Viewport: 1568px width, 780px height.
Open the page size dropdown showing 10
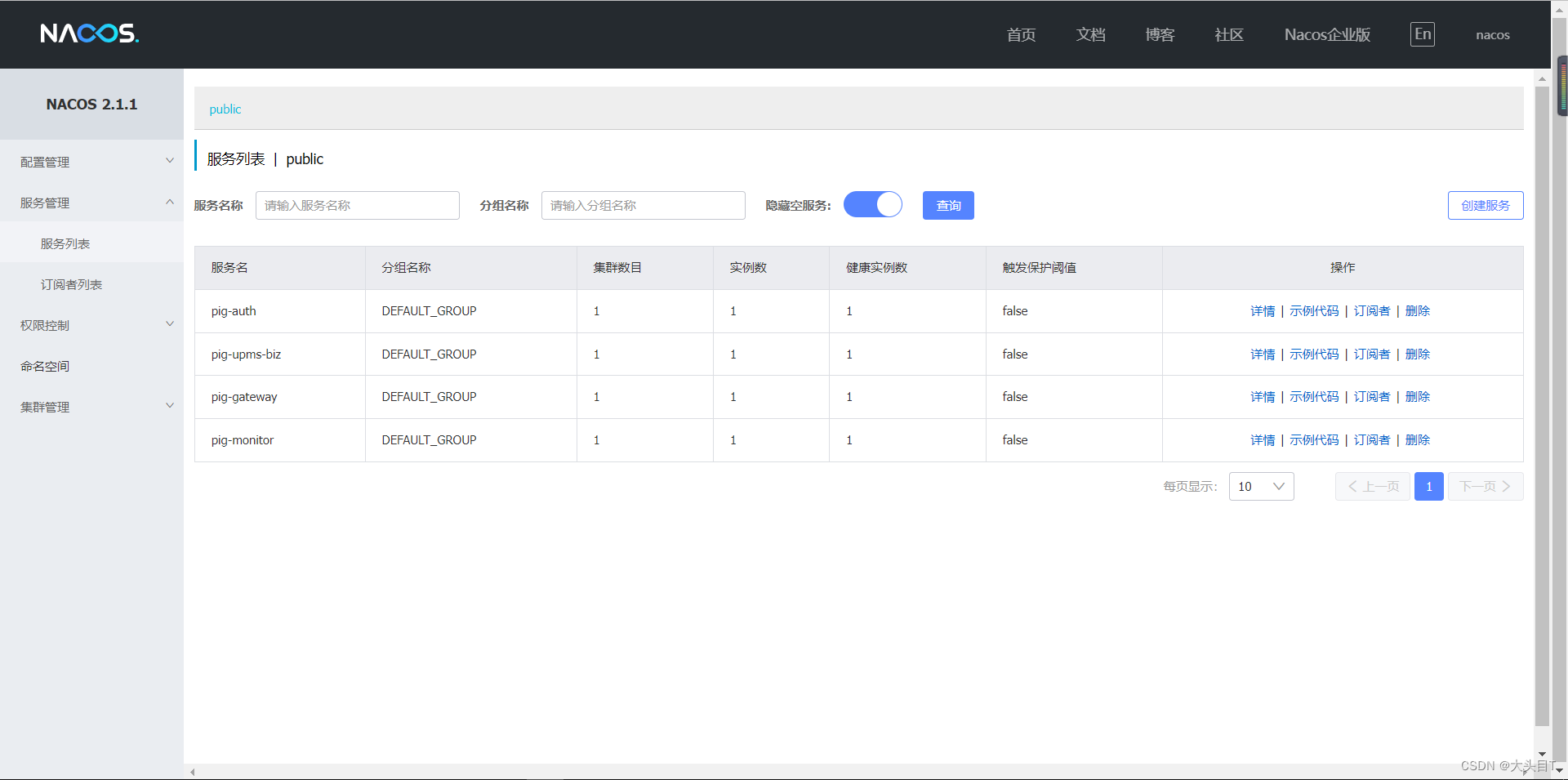(x=1261, y=487)
